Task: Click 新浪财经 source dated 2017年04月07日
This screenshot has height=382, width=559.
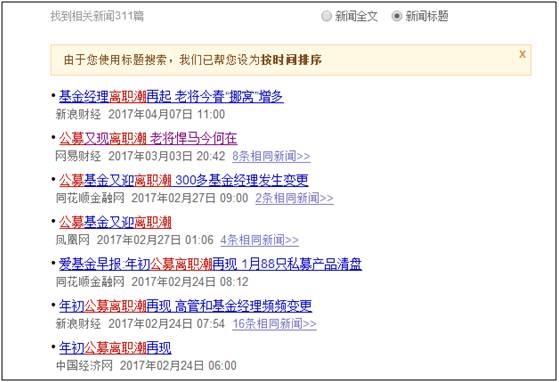Action: [78, 114]
